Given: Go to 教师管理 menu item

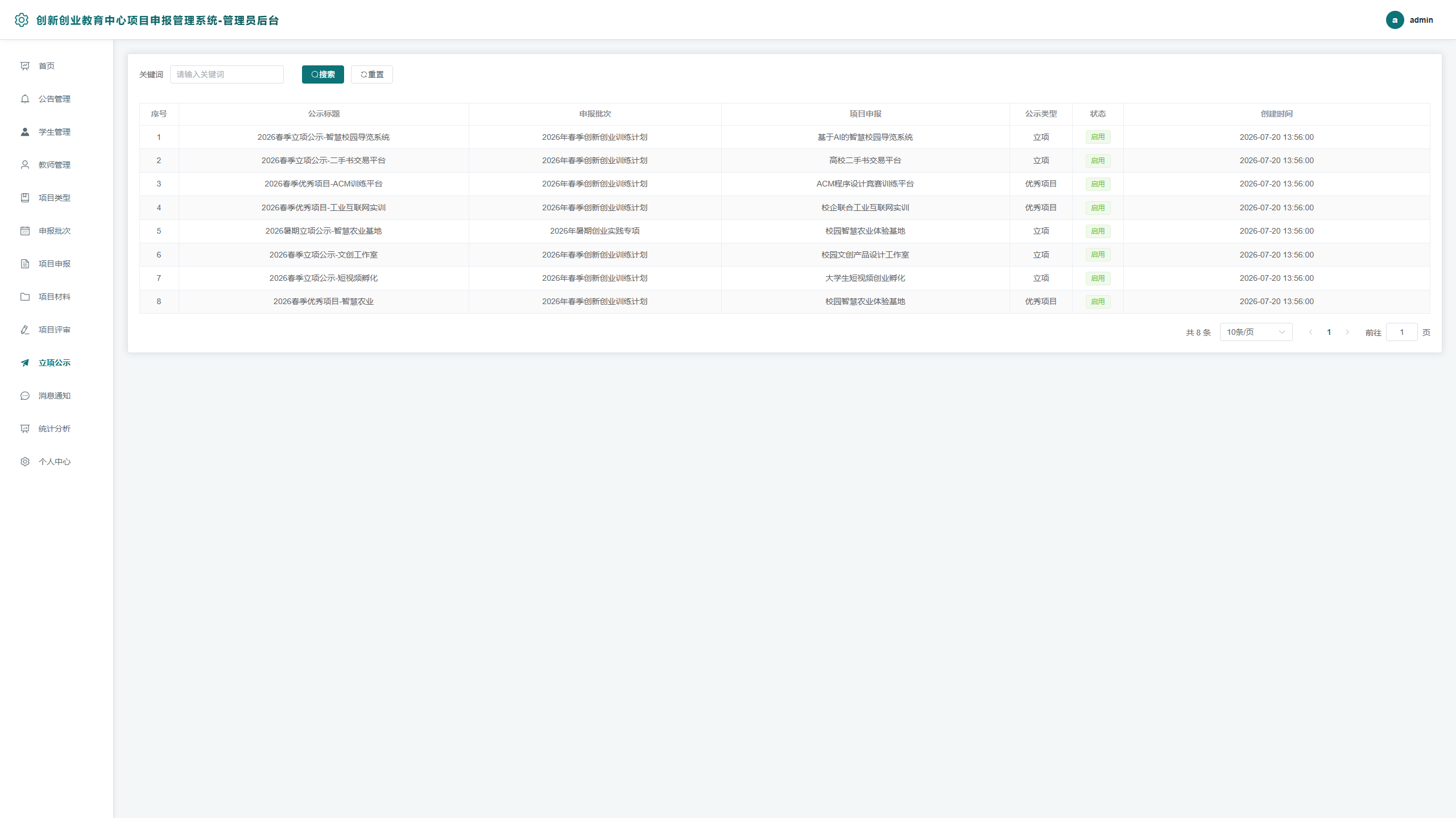Looking at the screenshot, I should tap(57, 165).
